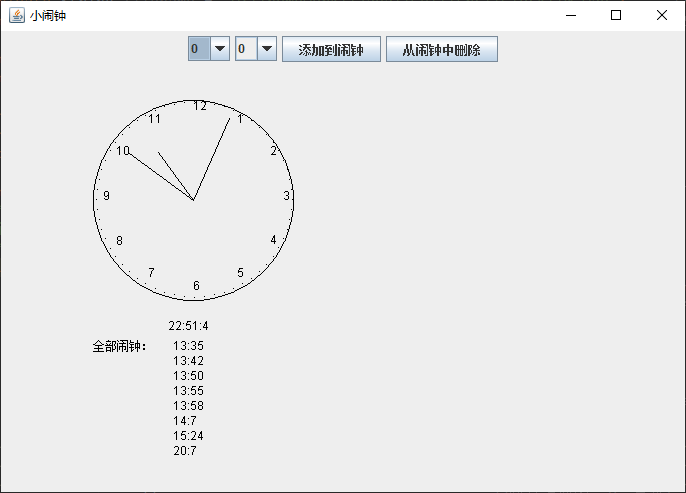Open the minute dropdown arrow
Image resolution: width=686 pixels, height=493 pixels.
pyautogui.click(x=267, y=49)
